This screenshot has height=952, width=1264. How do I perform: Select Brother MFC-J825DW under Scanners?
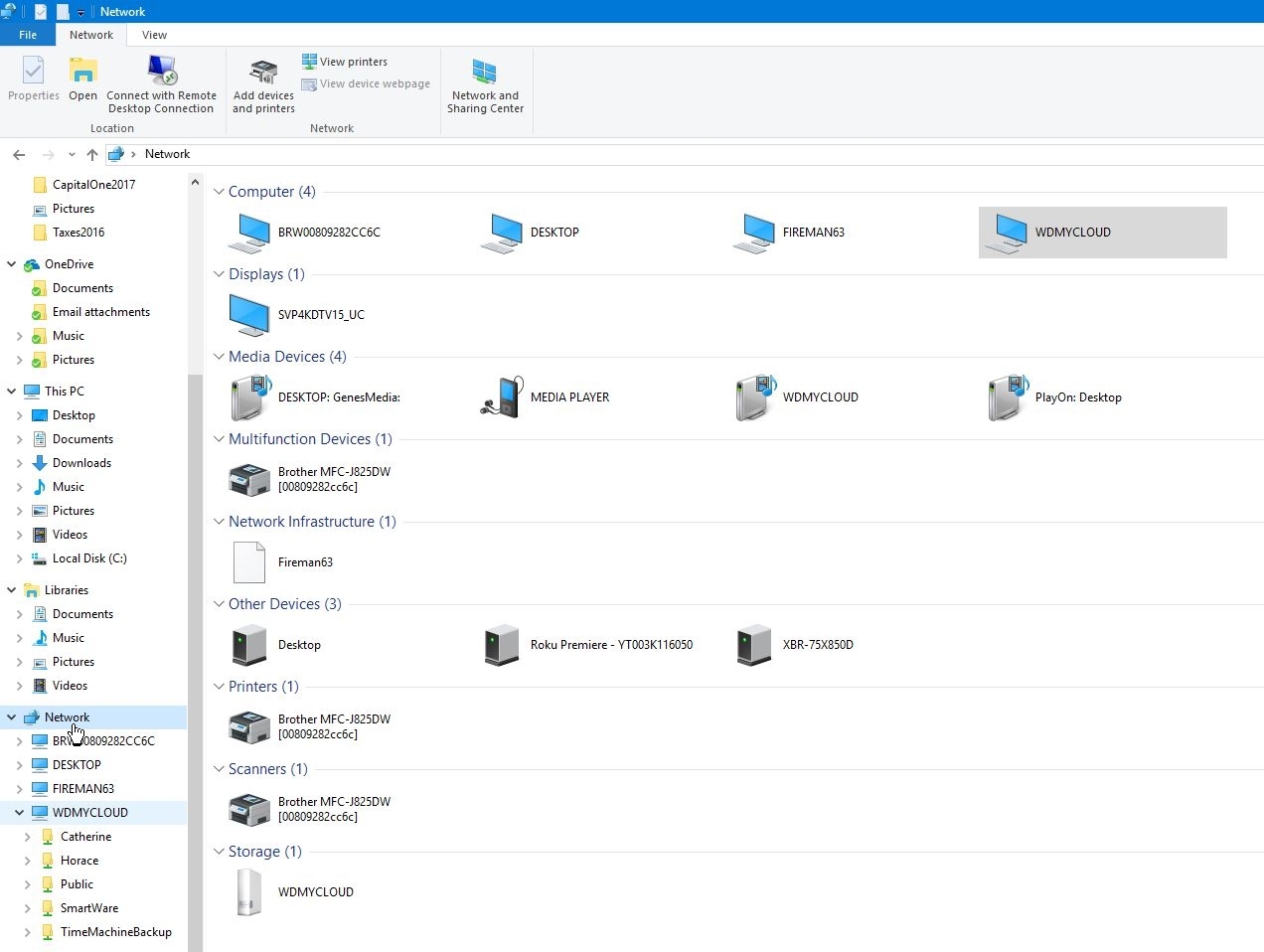pyautogui.click(x=248, y=810)
